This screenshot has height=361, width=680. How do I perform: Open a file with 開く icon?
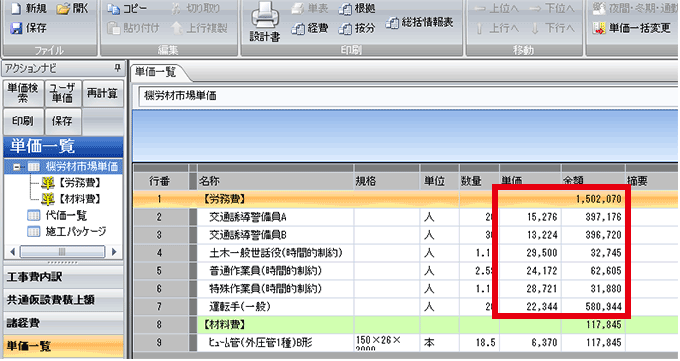coord(63,8)
